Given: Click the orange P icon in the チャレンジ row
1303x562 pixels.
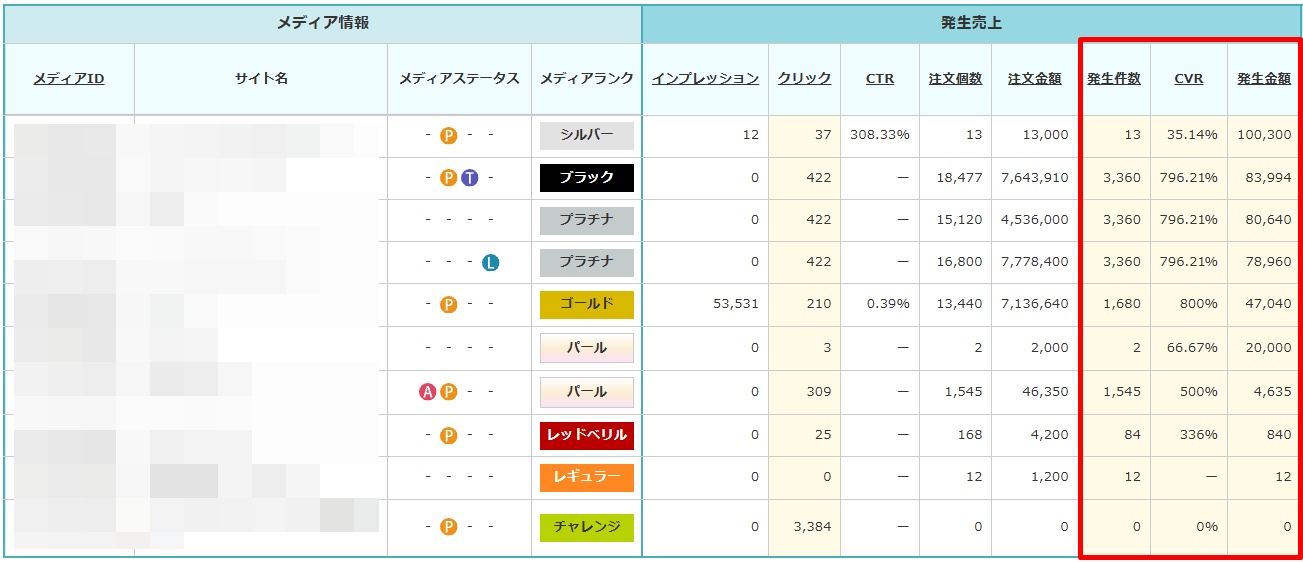Looking at the screenshot, I should point(449,526).
